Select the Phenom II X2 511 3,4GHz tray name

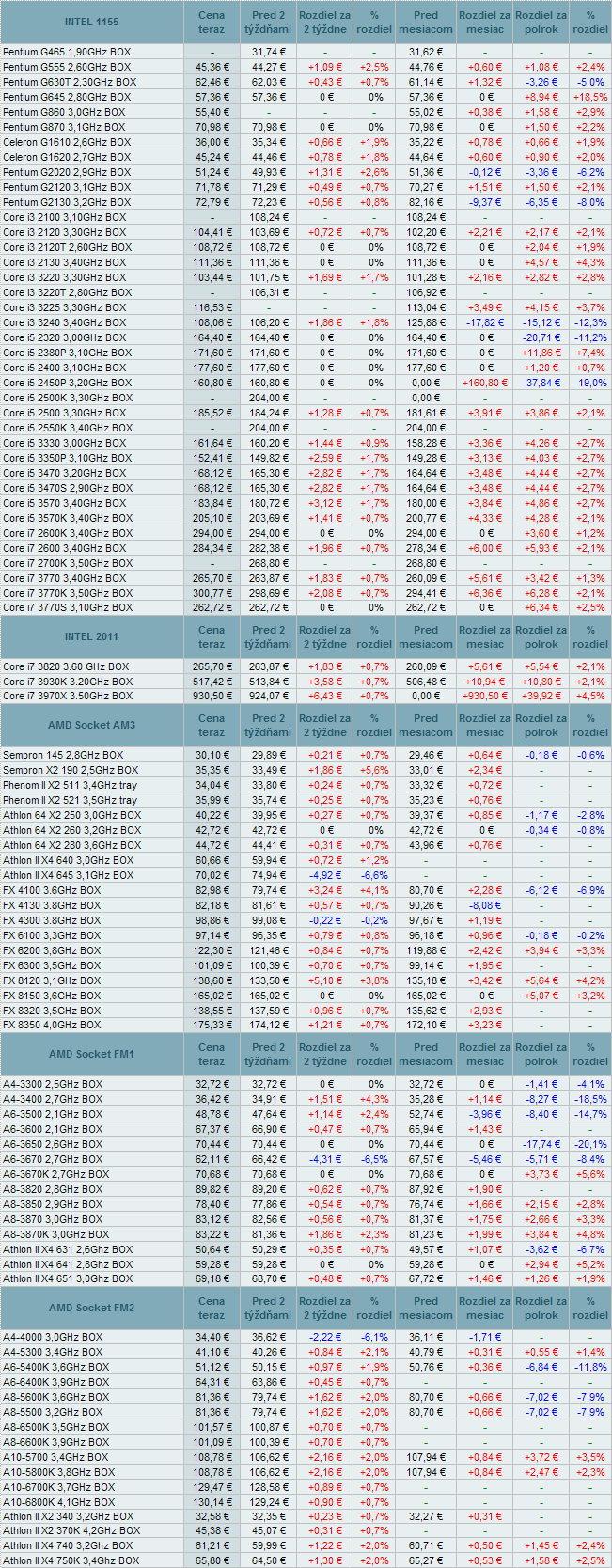(x=70, y=785)
